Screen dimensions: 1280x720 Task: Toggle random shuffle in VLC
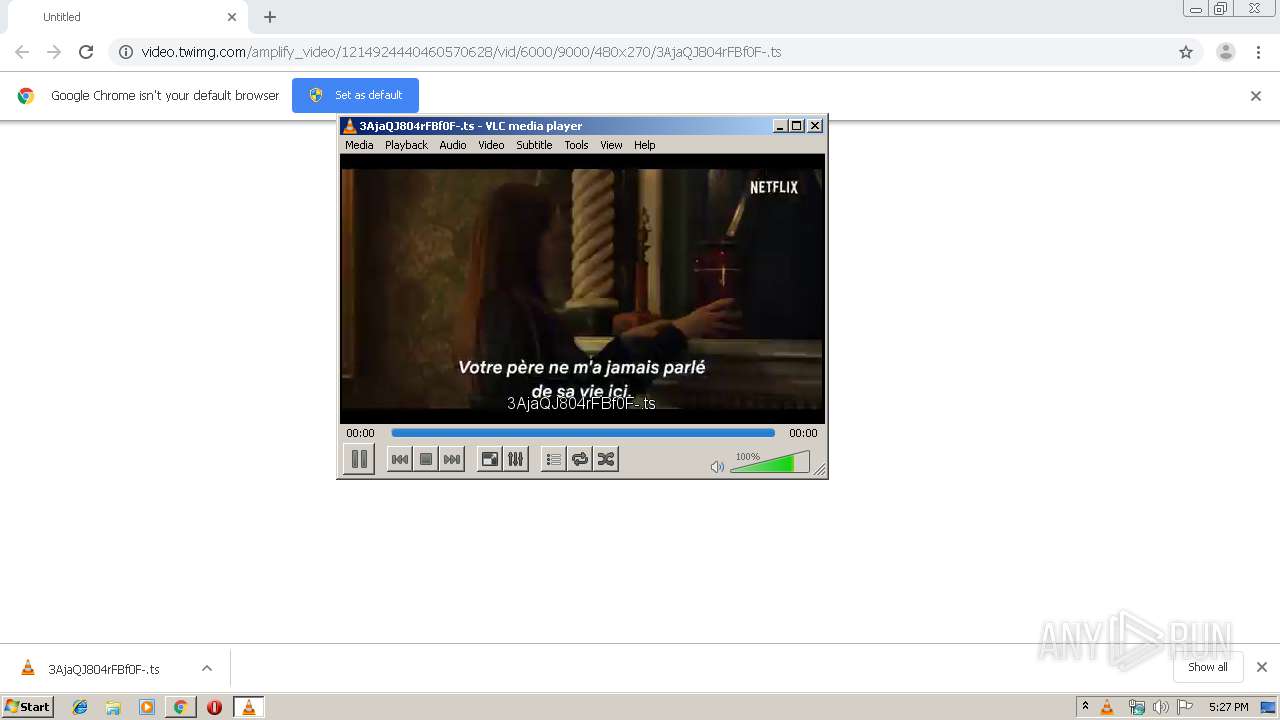(606, 459)
